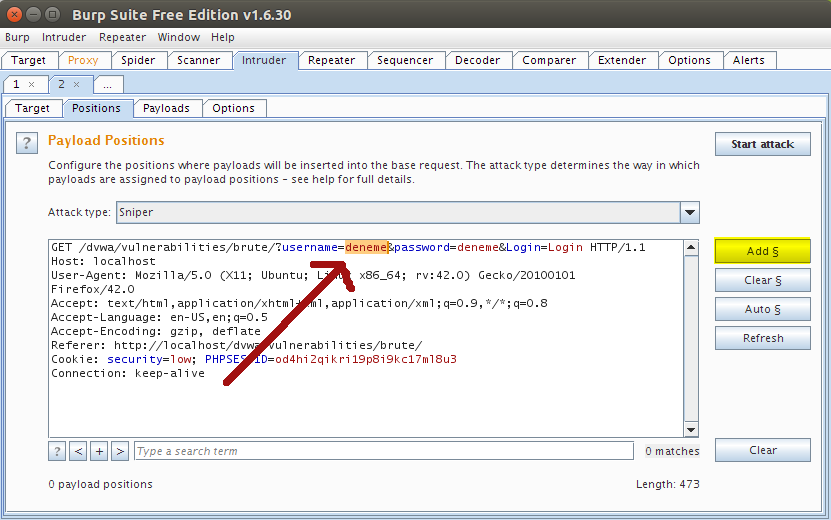Screen dimensions: 831x520
Task: Click the 'Host: localhost' header line
Action: coord(103,261)
